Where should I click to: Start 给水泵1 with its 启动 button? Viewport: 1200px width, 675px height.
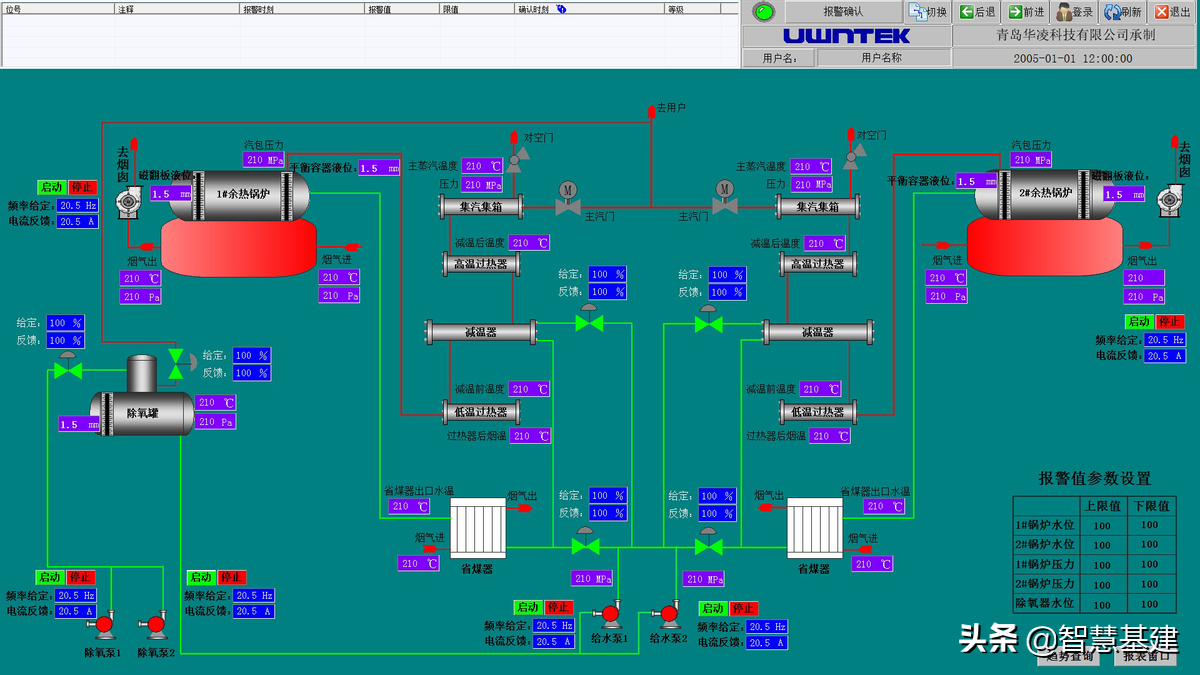(x=527, y=607)
